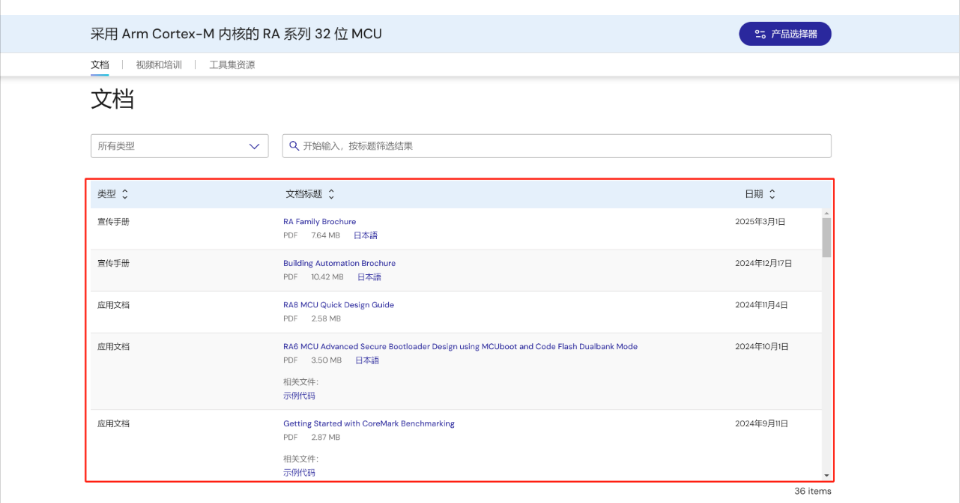Screen dimensions: 960x503
Task: Open the 视频和培训 tab
Action: pos(159,65)
